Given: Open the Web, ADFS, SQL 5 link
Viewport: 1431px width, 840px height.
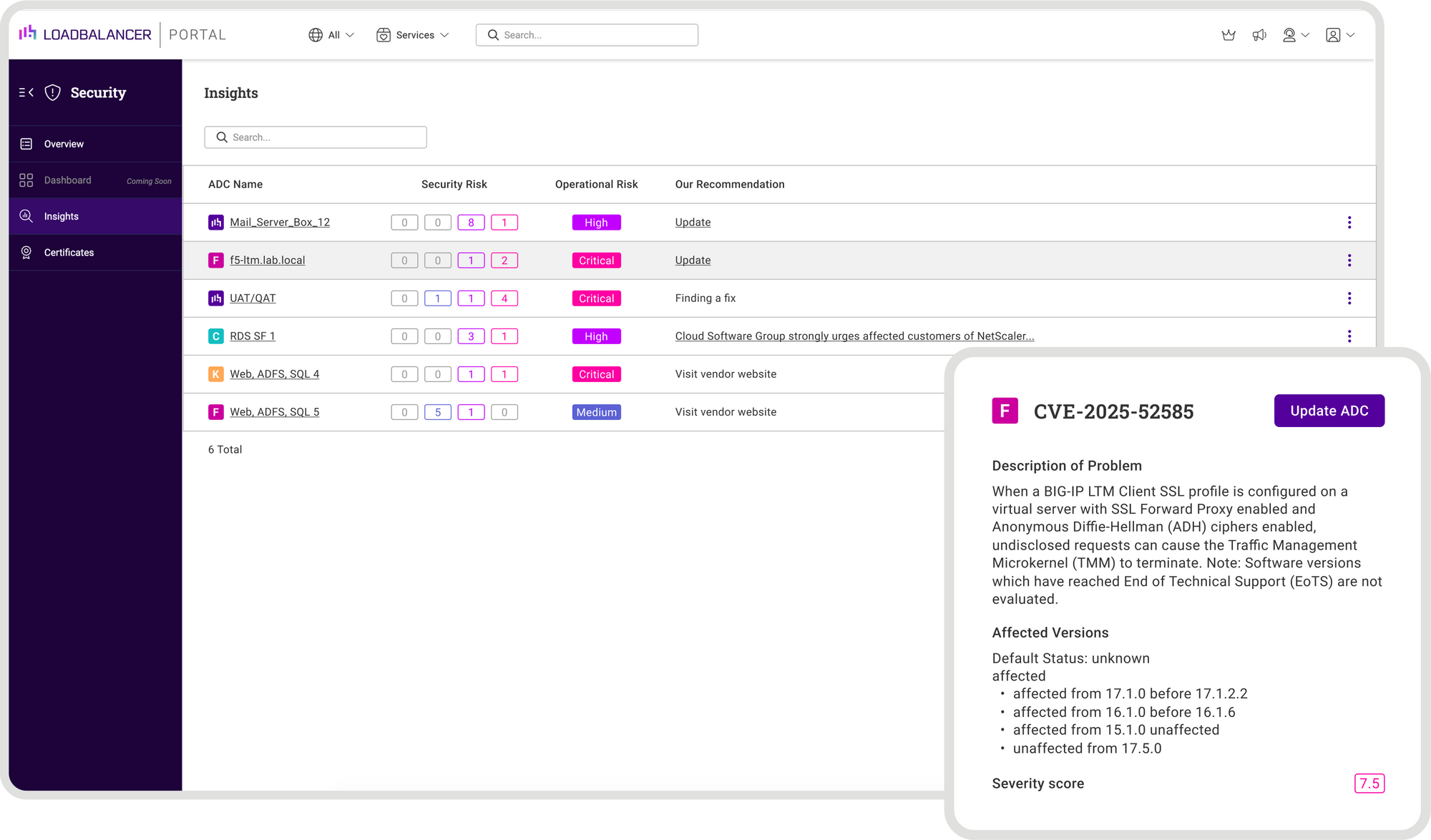Looking at the screenshot, I should [x=275, y=412].
